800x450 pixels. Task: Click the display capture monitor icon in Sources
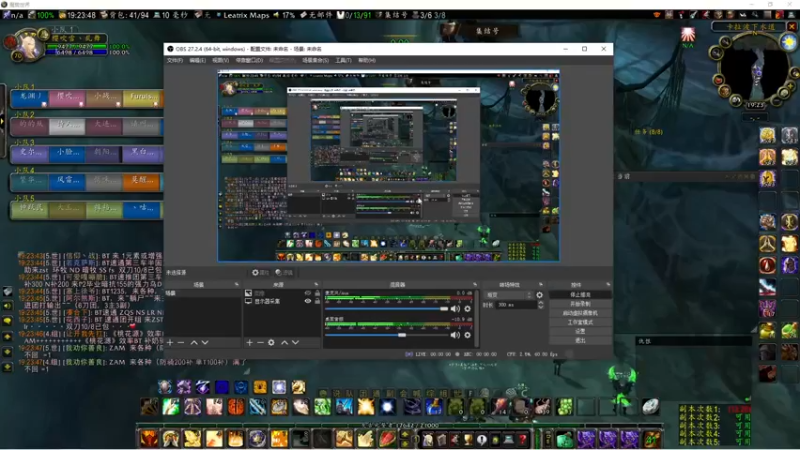[x=248, y=301]
